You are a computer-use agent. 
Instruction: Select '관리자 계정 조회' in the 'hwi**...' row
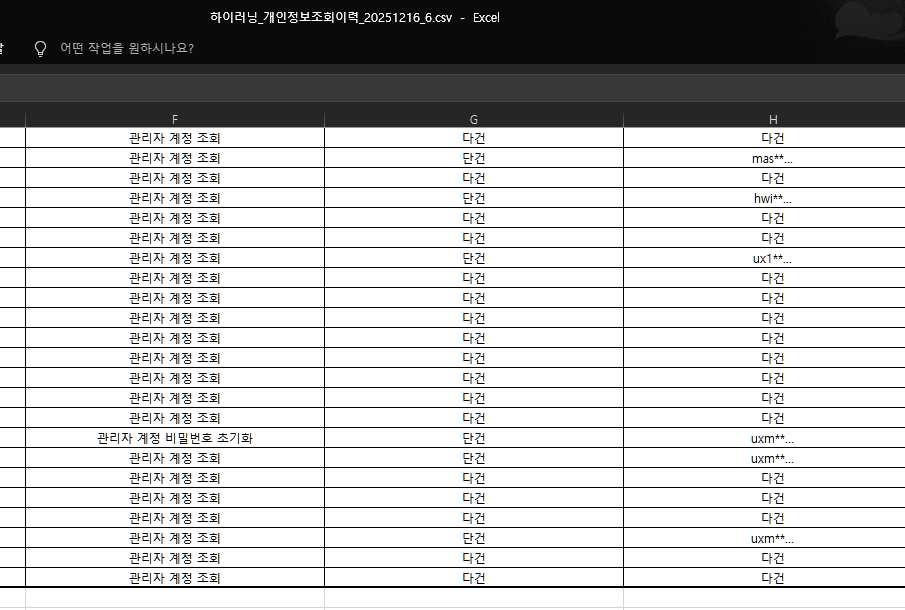[175, 198]
